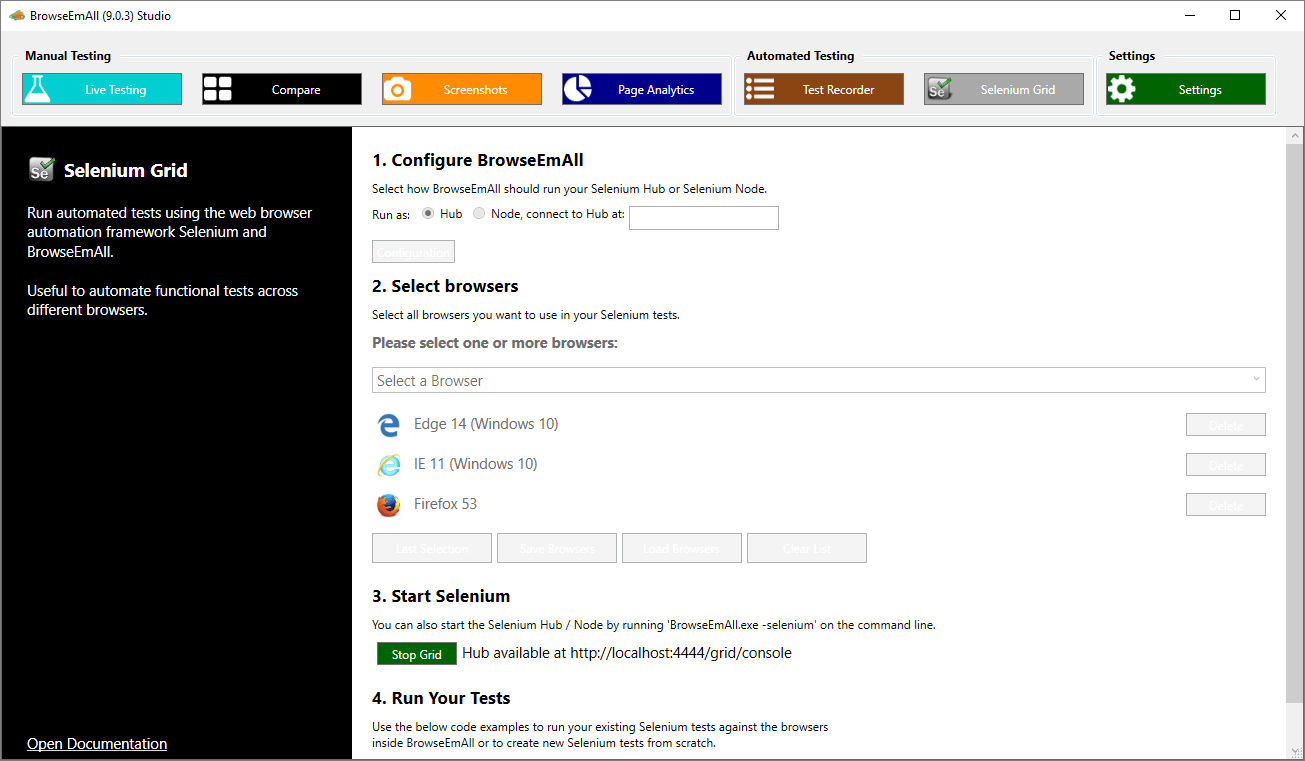Click the Test Recorder list icon
Image resolution: width=1305 pixels, height=761 pixels.
(760, 89)
